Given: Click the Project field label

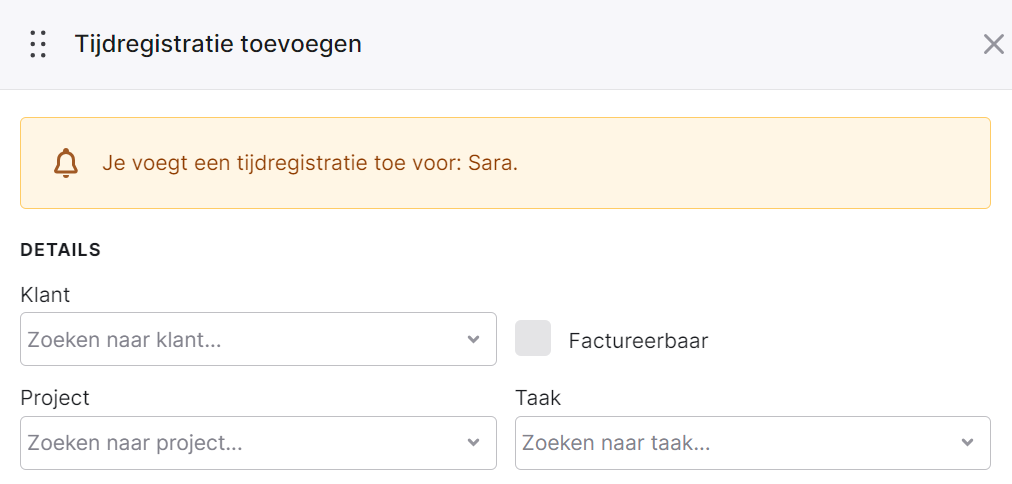Looking at the screenshot, I should (x=55, y=398).
